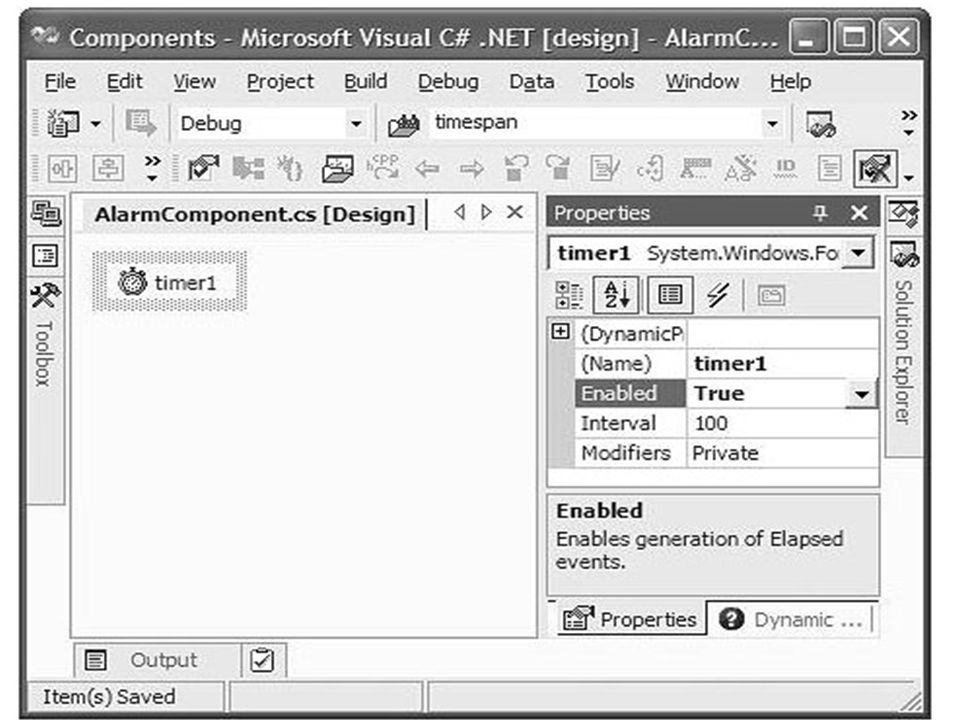Image resolution: width=960 pixels, height=720 pixels.
Task: Open the View menu
Action: [x=194, y=81]
